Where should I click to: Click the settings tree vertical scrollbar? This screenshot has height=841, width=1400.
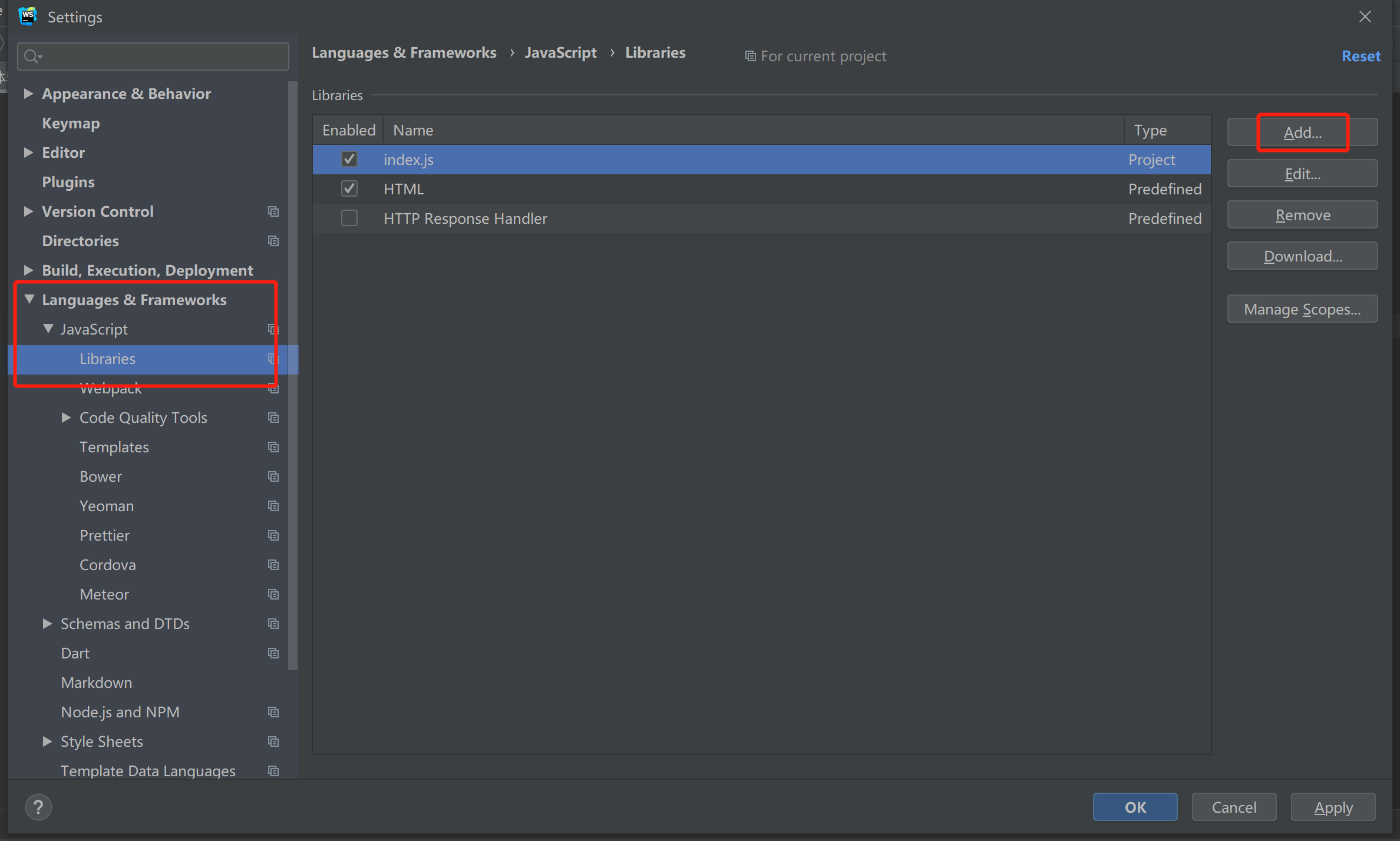coord(293,377)
